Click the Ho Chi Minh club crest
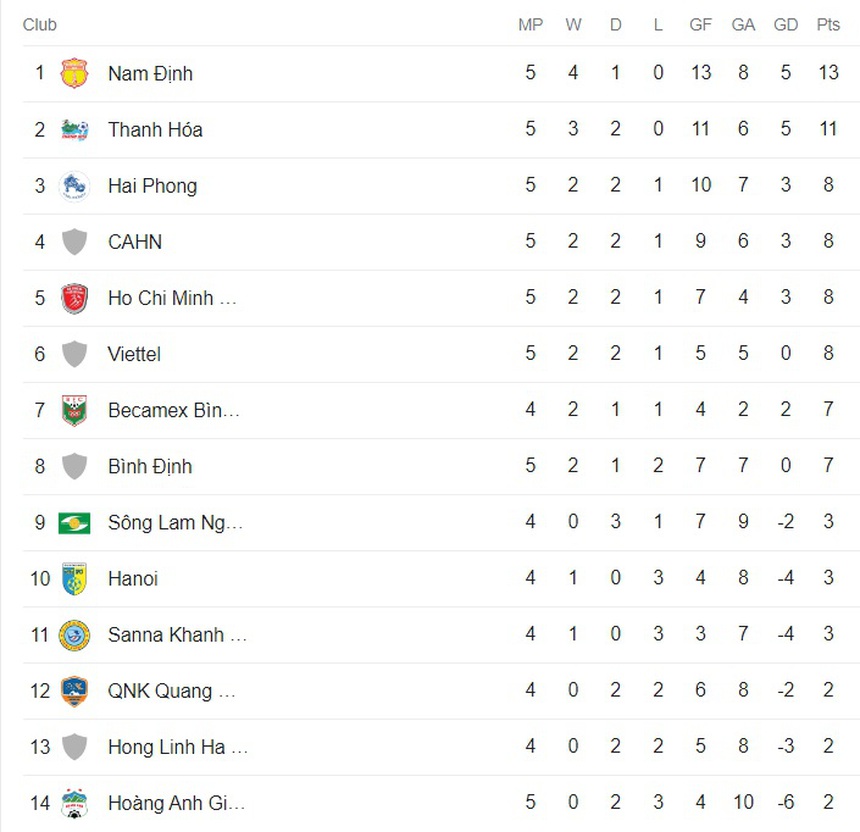 click(74, 298)
